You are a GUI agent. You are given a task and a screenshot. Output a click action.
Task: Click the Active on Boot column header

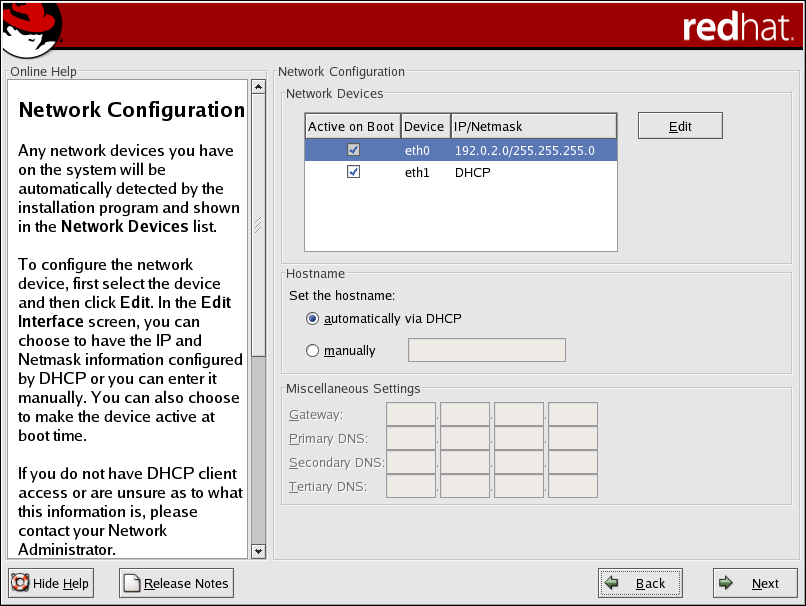(351, 127)
